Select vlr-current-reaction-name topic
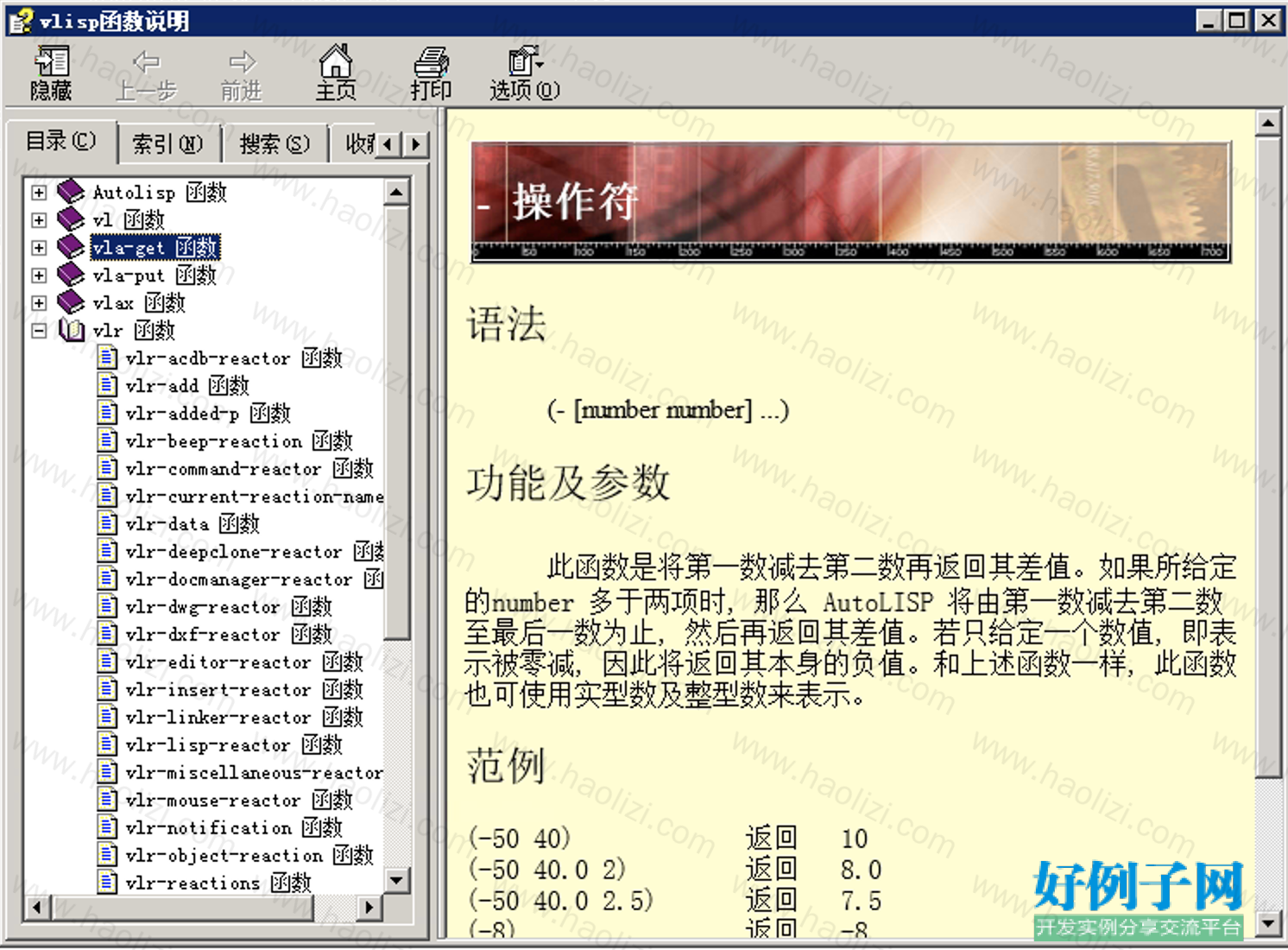Viewport: 1288px width, 950px height. click(x=255, y=497)
